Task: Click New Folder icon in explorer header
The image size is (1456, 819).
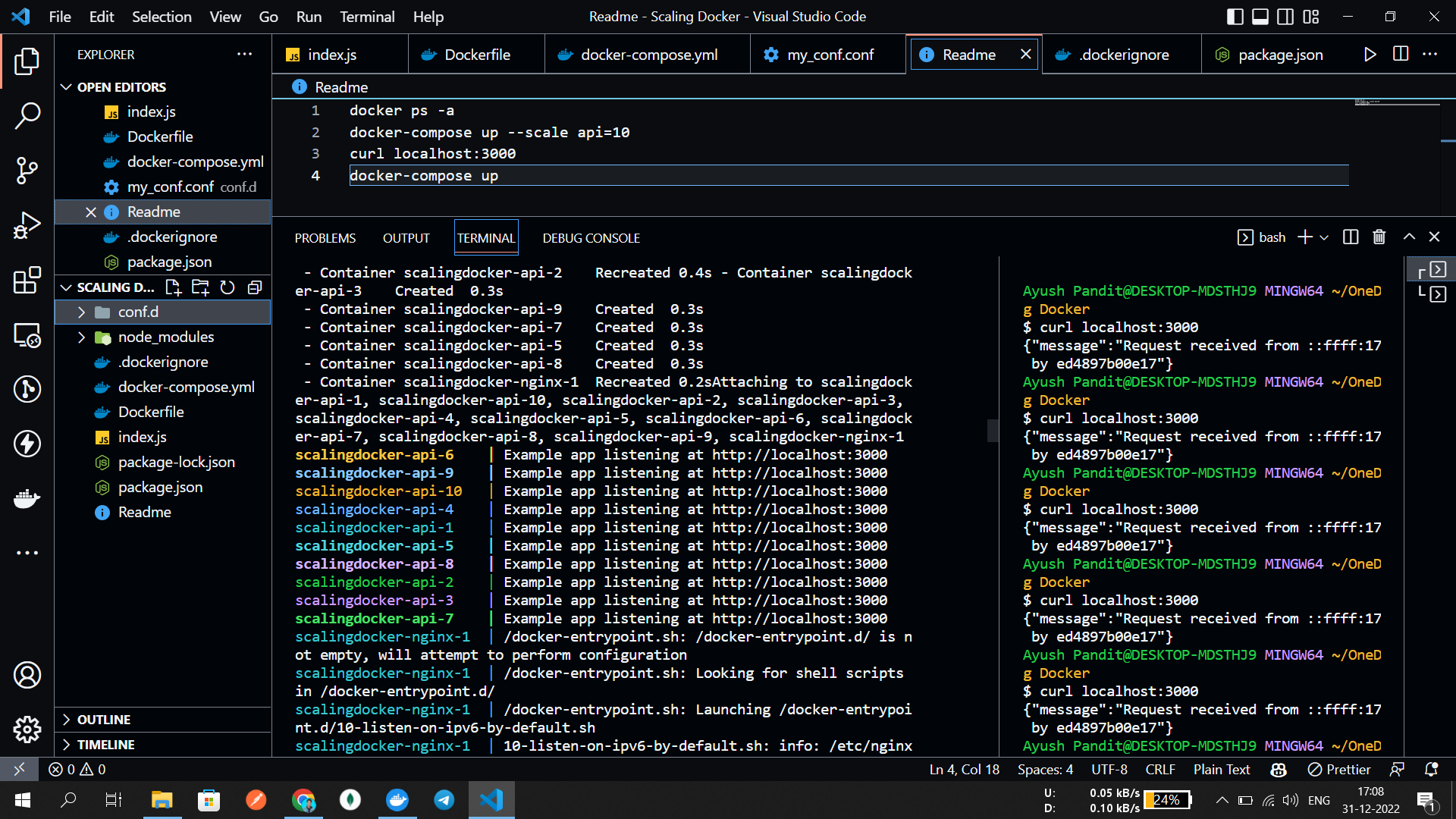Action: click(200, 287)
